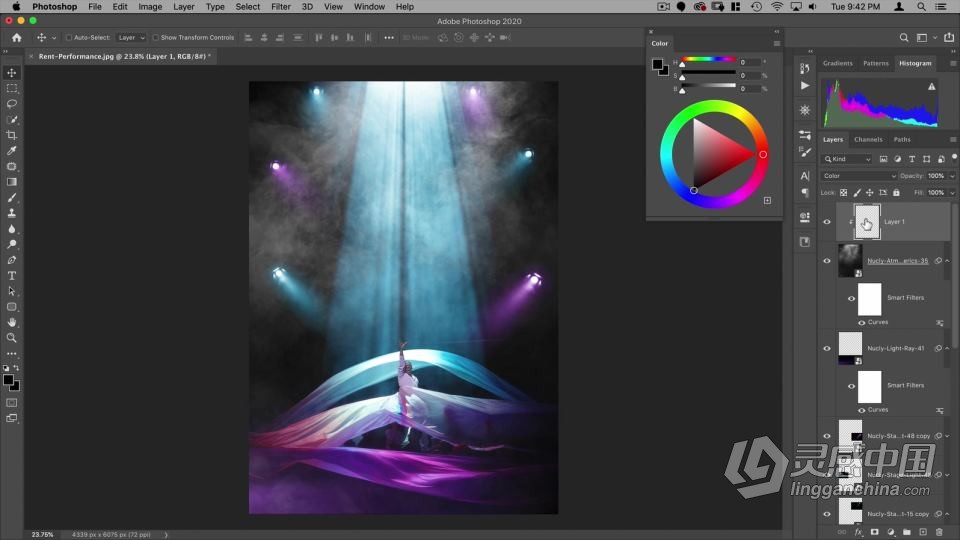960x540 pixels.
Task: Click the delete layer trash icon
Action: [x=939, y=532]
